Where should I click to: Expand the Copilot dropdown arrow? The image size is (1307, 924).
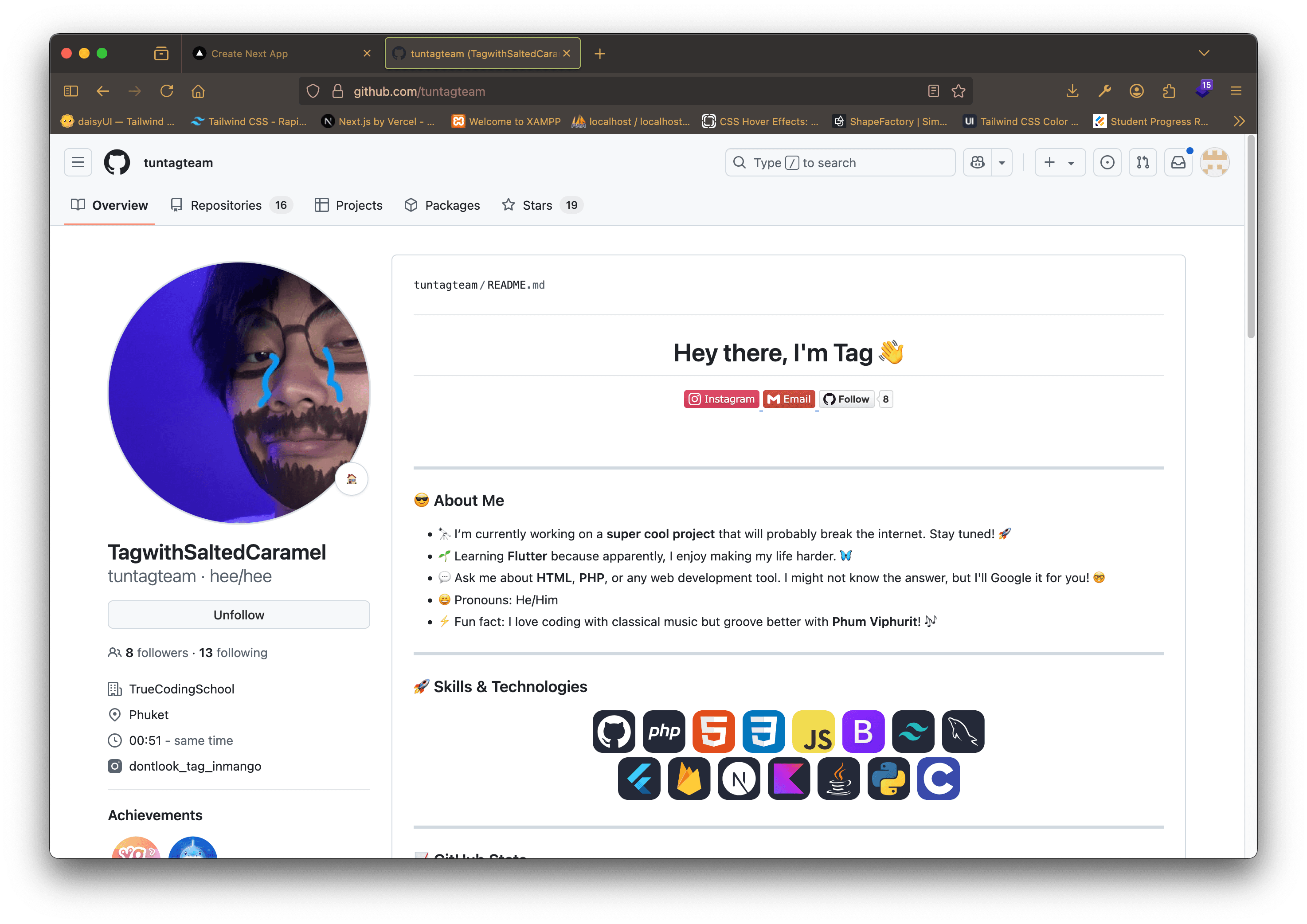tap(1002, 163)
